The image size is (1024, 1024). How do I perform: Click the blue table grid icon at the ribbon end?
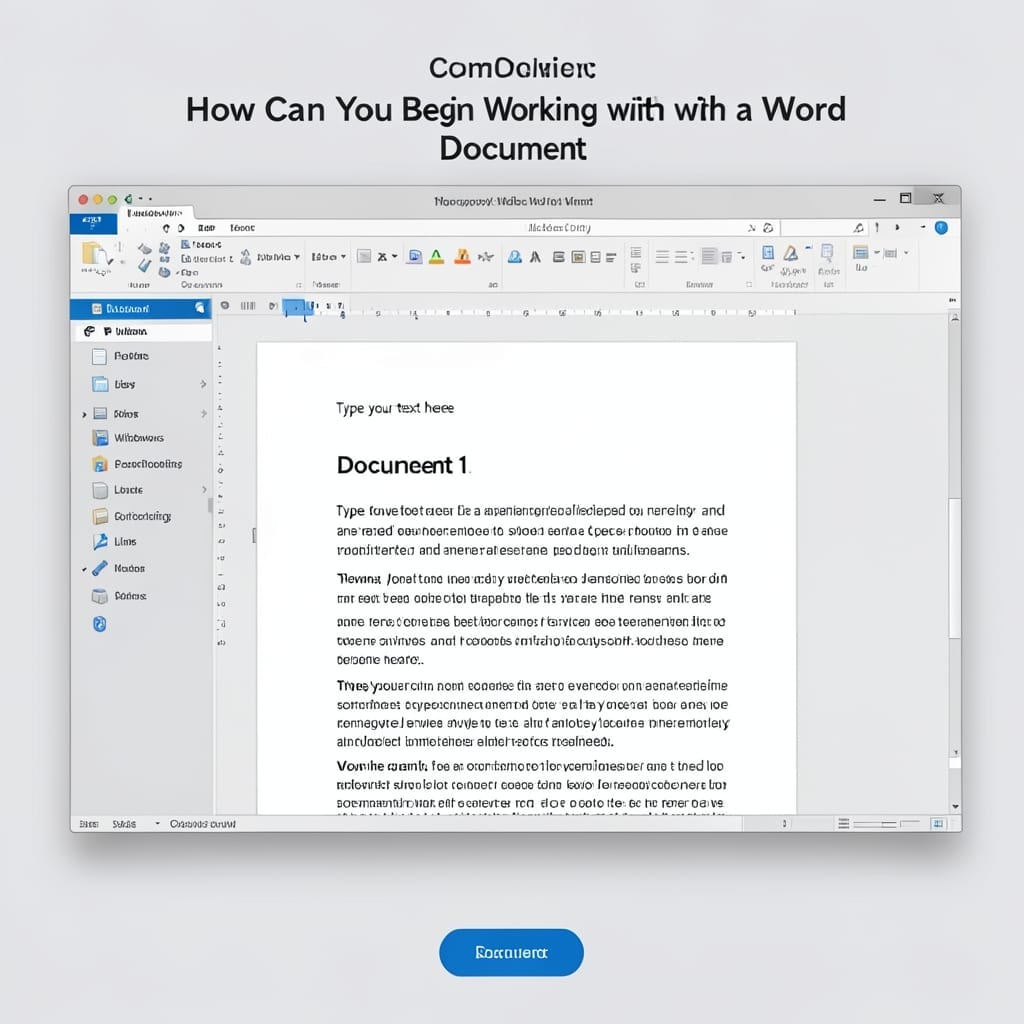tap(861, 253)
